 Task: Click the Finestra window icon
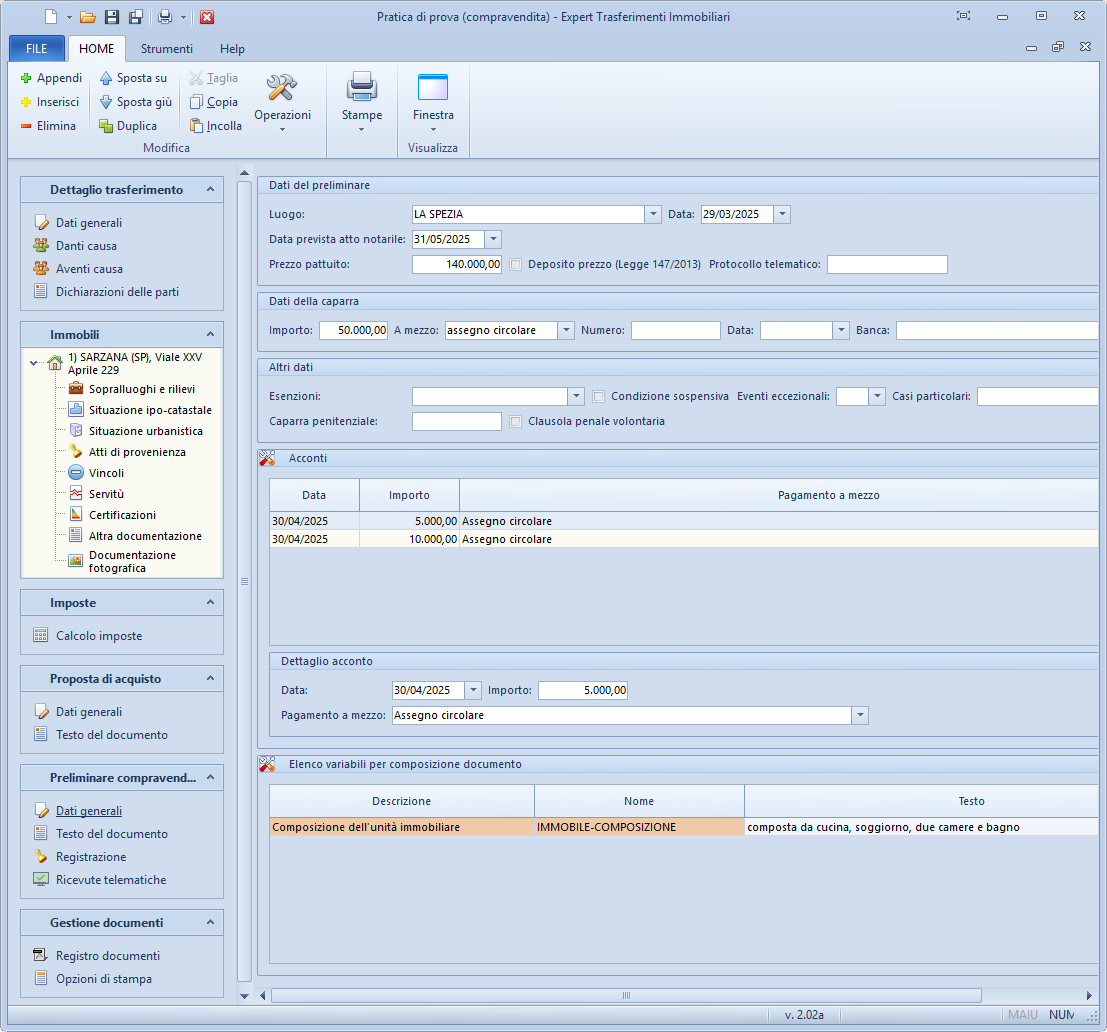click(x=433, y=89)
